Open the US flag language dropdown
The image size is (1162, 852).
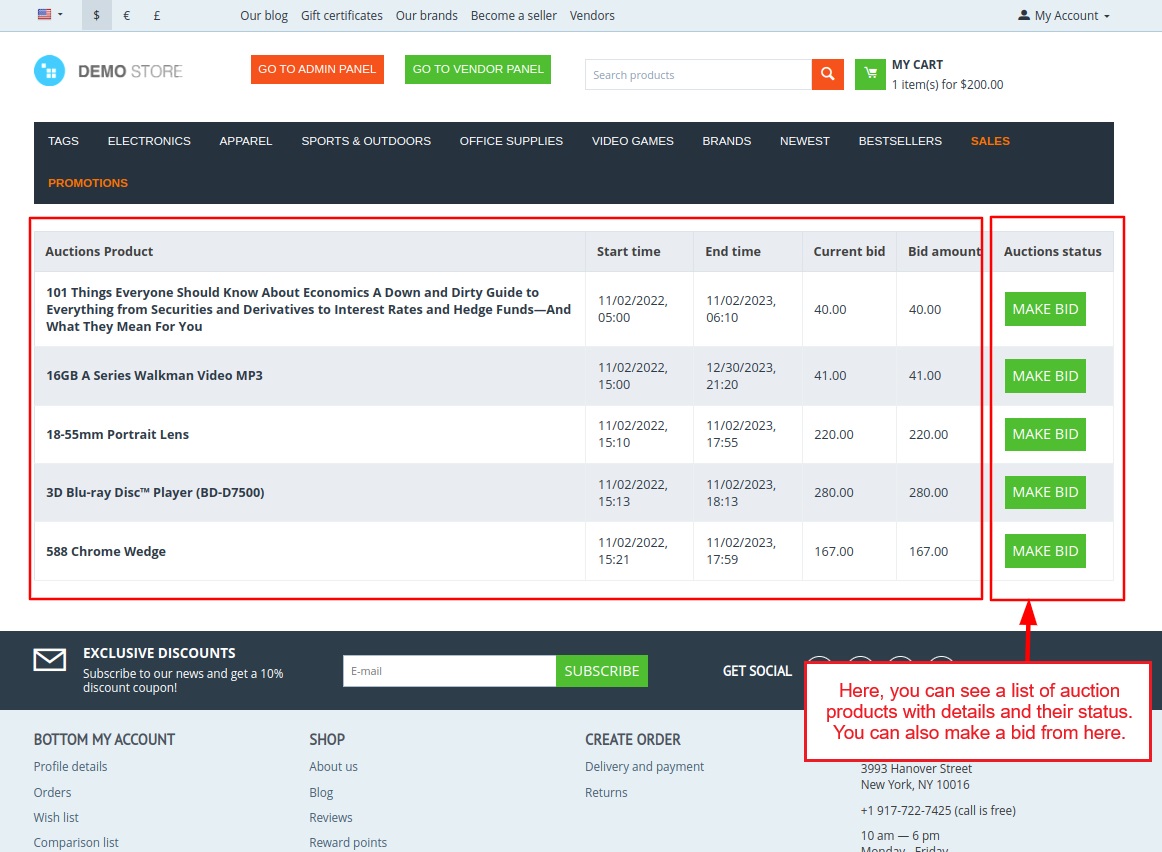point(50,15)
